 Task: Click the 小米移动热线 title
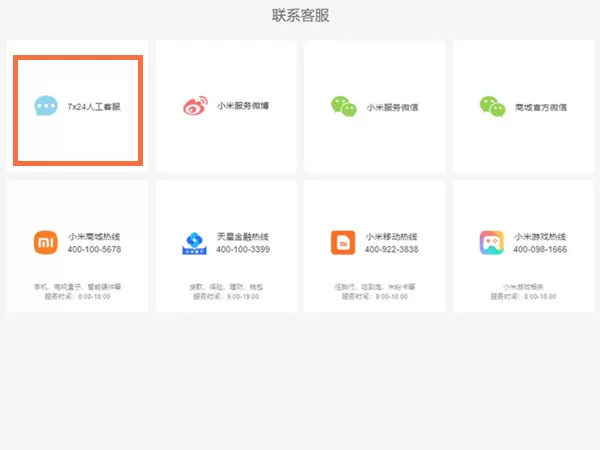391,236
